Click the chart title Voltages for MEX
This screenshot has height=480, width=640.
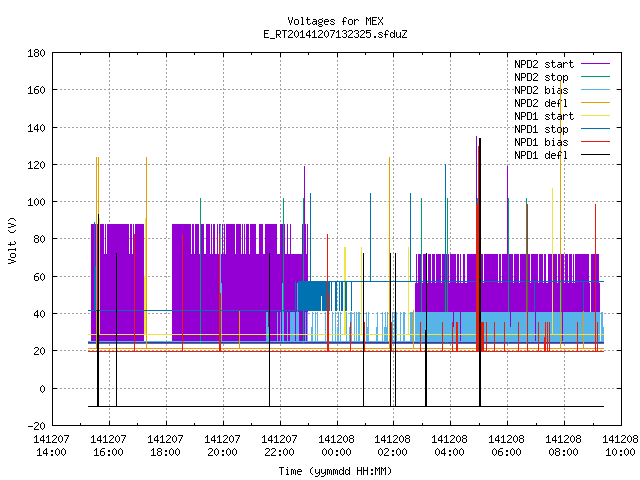coord(336,21)
